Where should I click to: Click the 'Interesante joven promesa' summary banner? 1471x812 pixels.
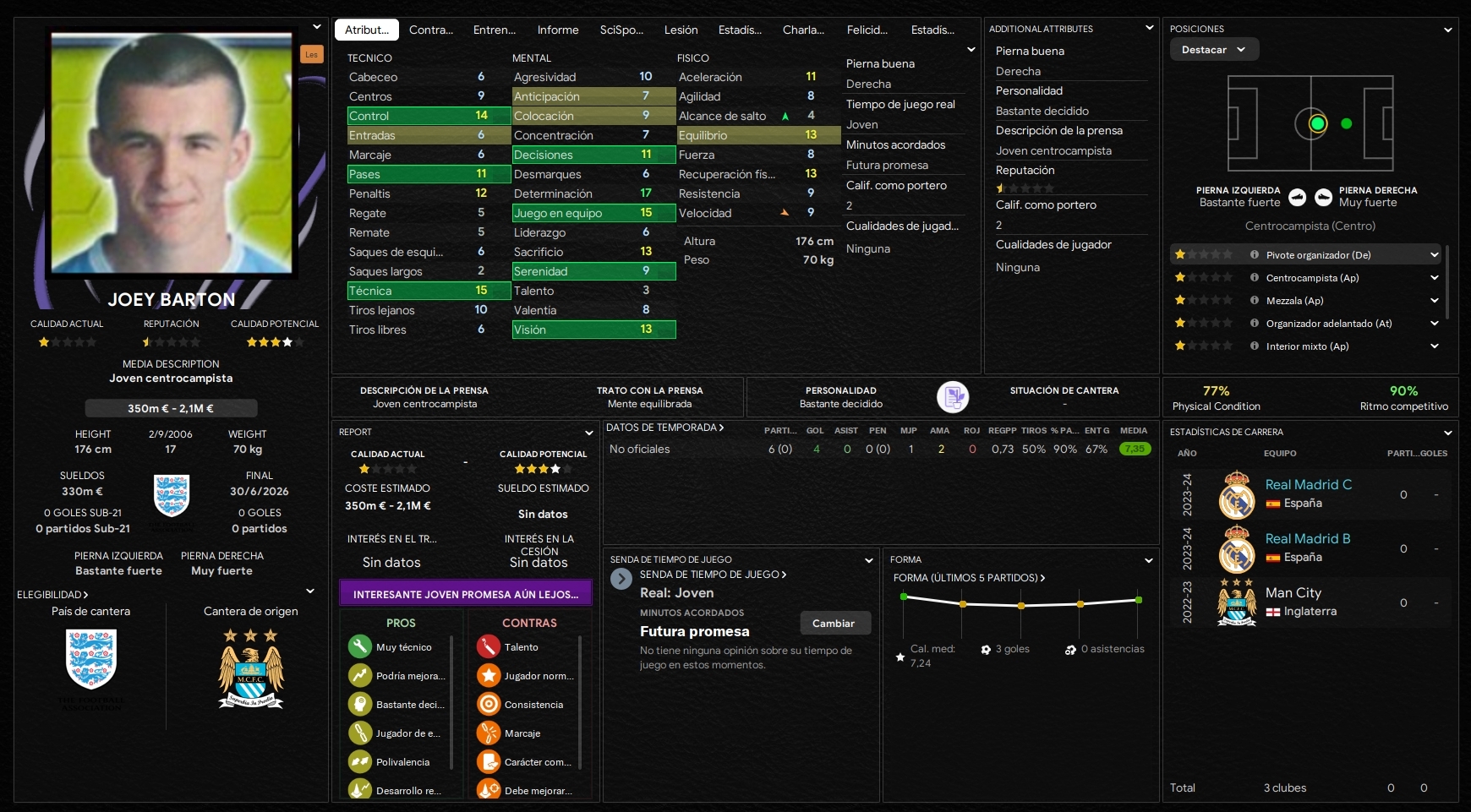click(466, 594)
